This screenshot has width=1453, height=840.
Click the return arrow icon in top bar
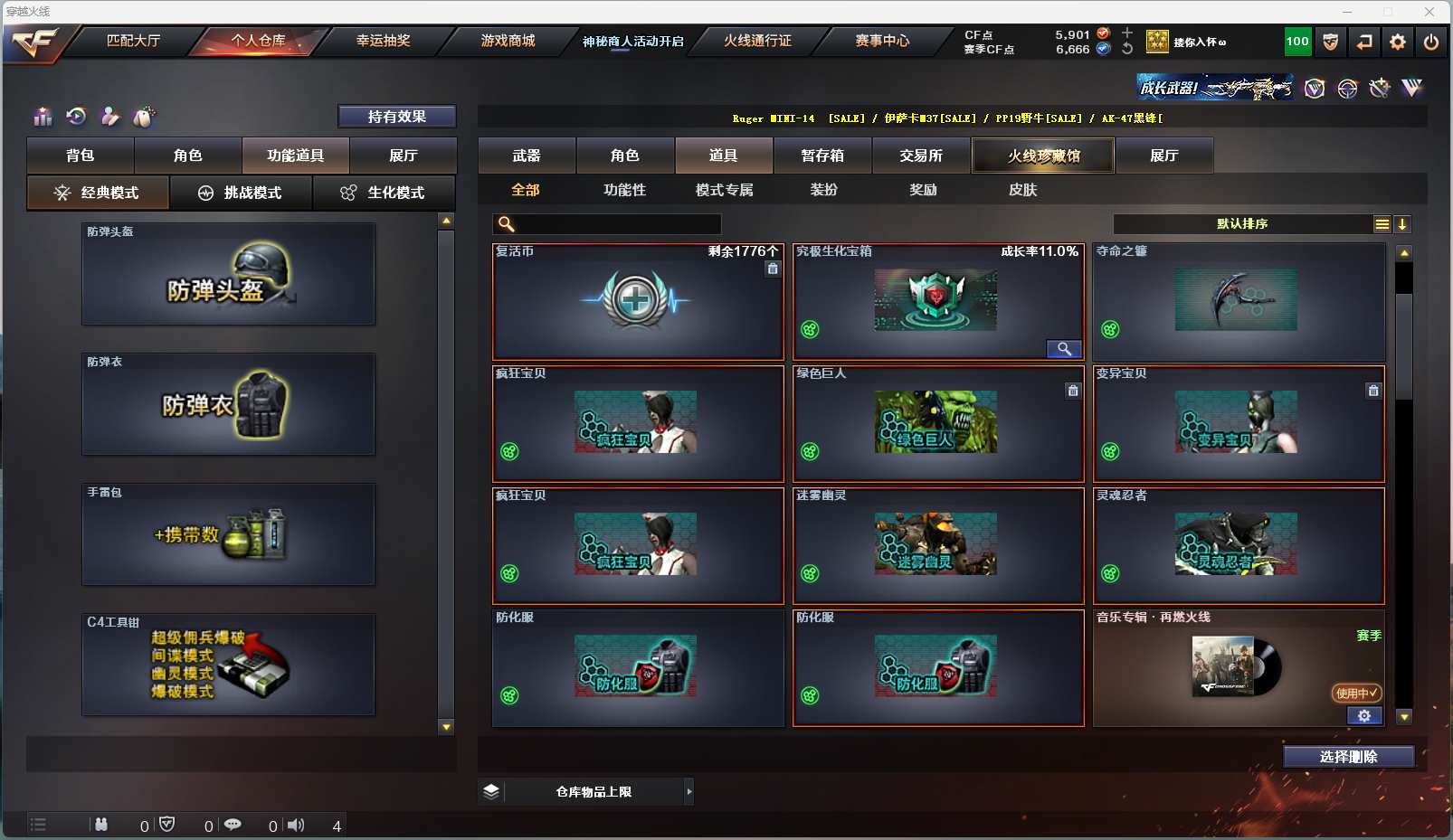(1364, 42)
